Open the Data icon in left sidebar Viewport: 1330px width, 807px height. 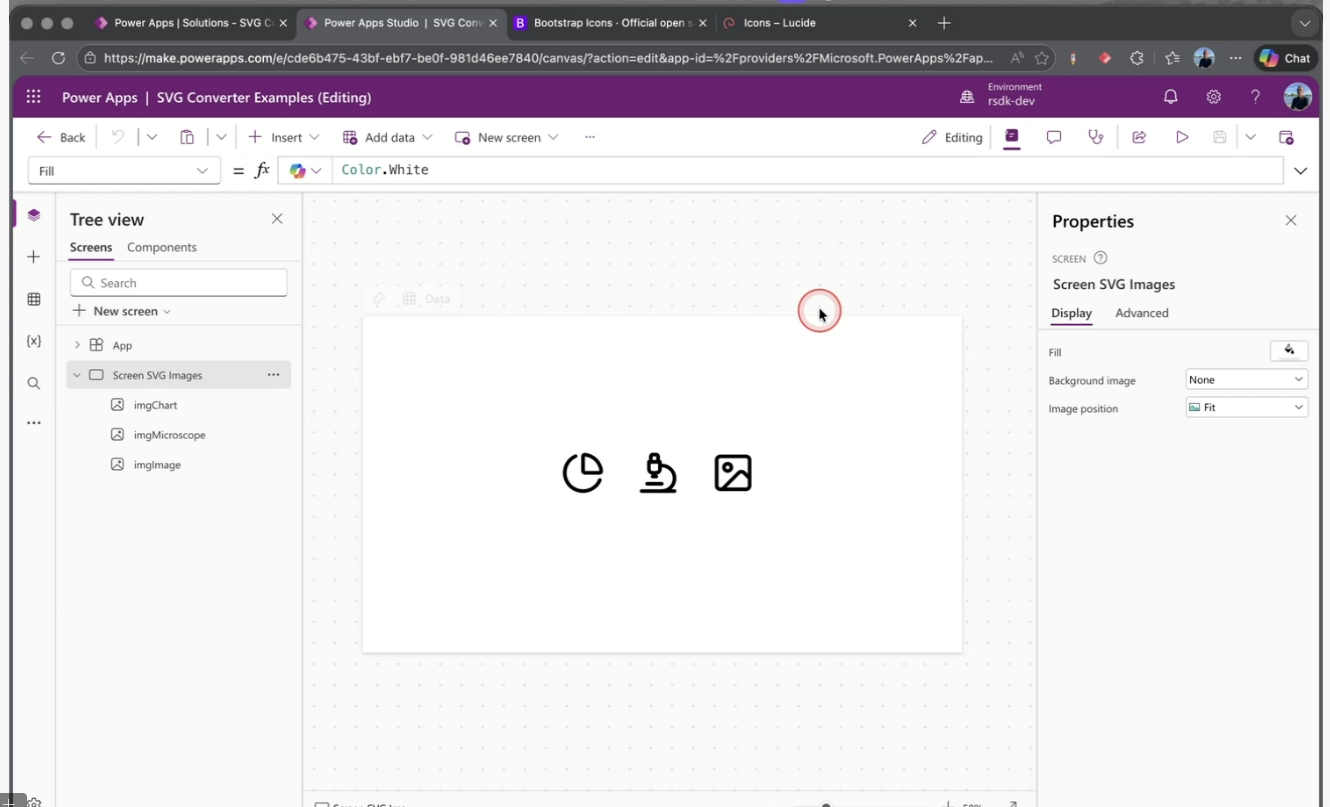point(34,299)
